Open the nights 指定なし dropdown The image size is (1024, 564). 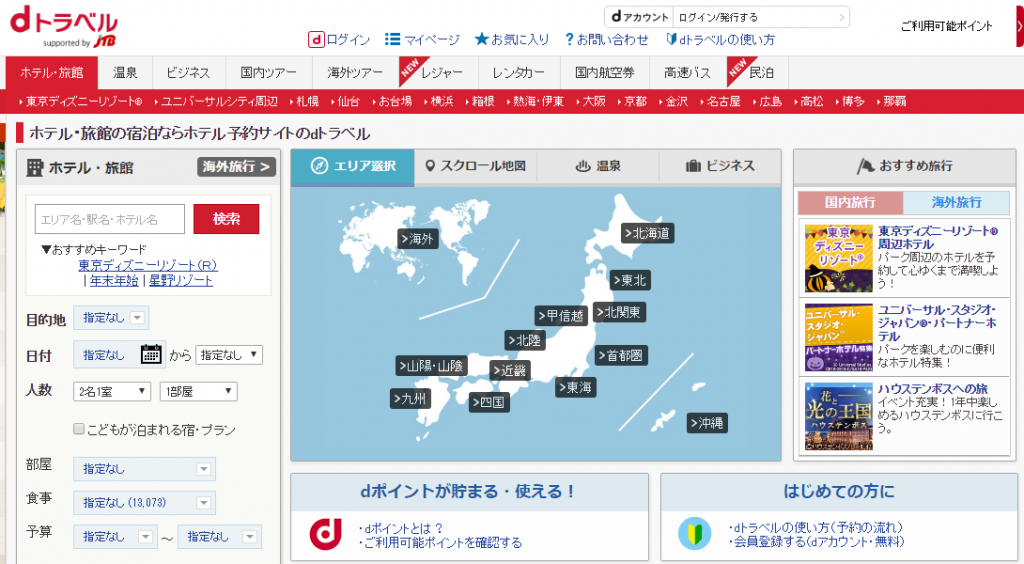click(229, 355)
